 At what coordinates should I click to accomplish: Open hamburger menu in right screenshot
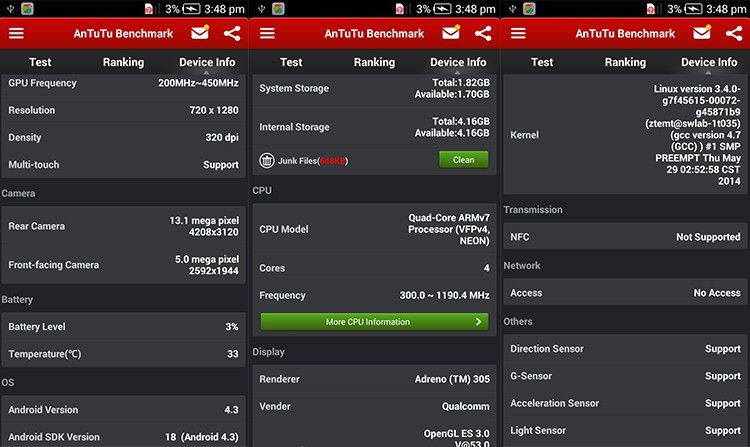(x=518, y=33)
